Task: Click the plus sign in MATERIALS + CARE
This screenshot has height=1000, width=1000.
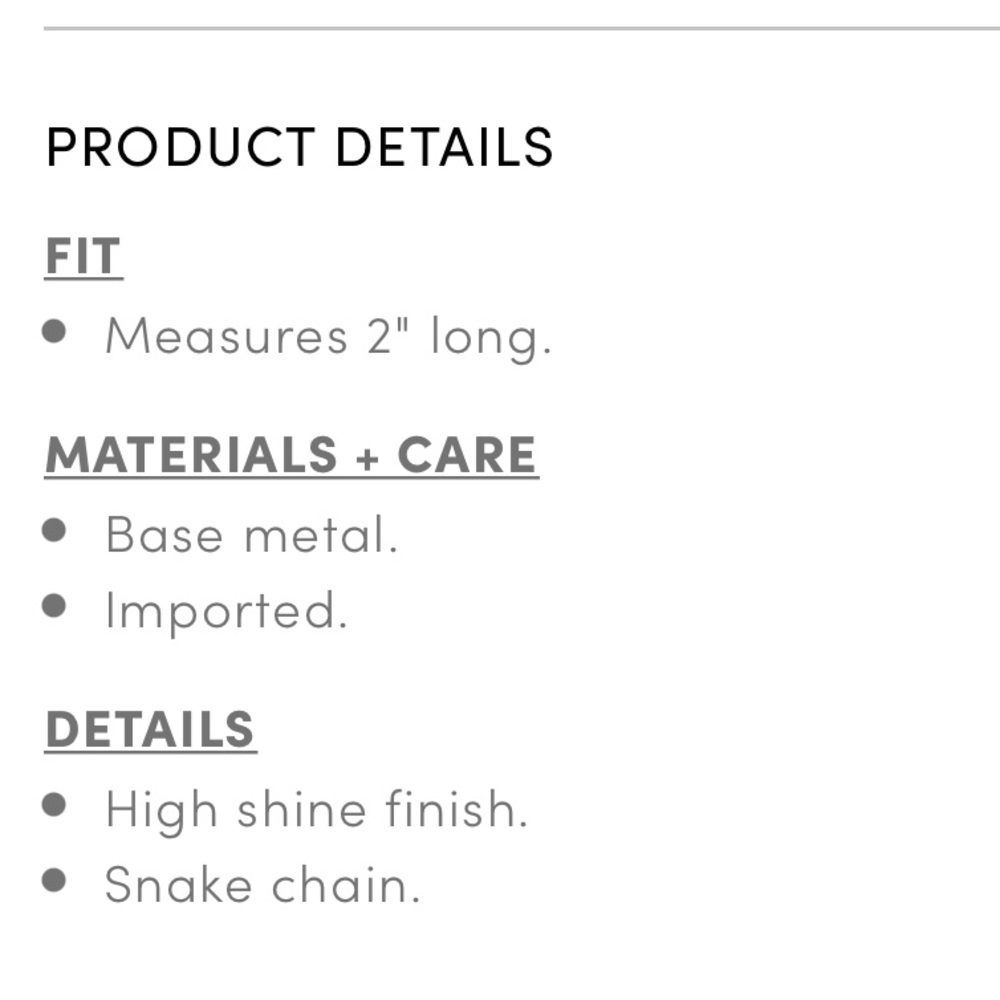Action: point(367,458)
